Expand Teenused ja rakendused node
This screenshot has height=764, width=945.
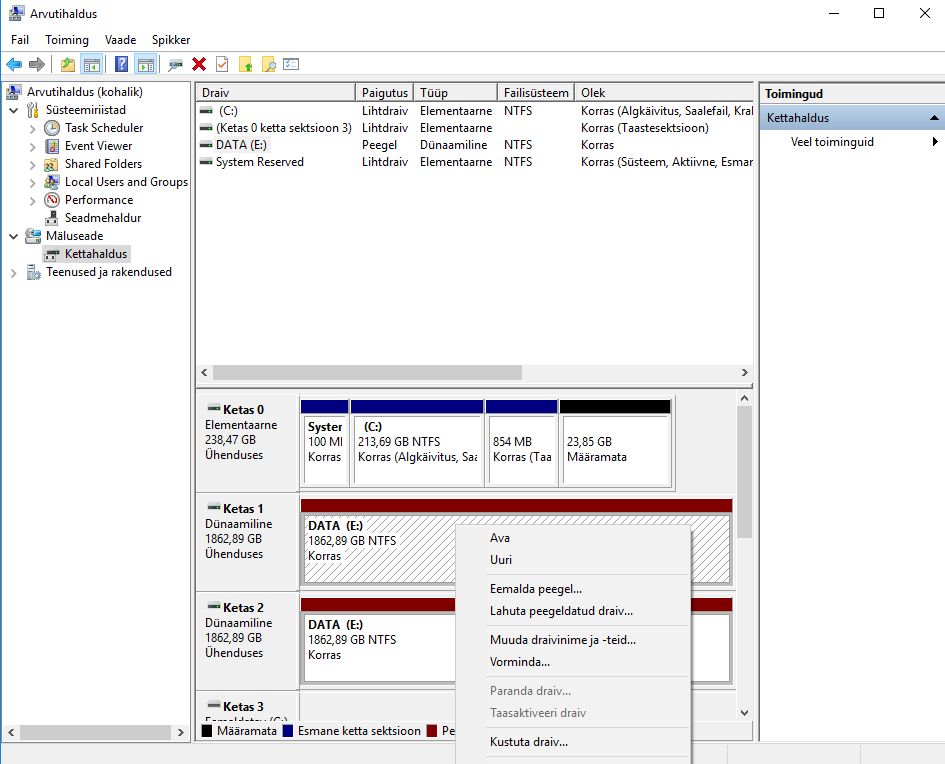tap(13, 272)
